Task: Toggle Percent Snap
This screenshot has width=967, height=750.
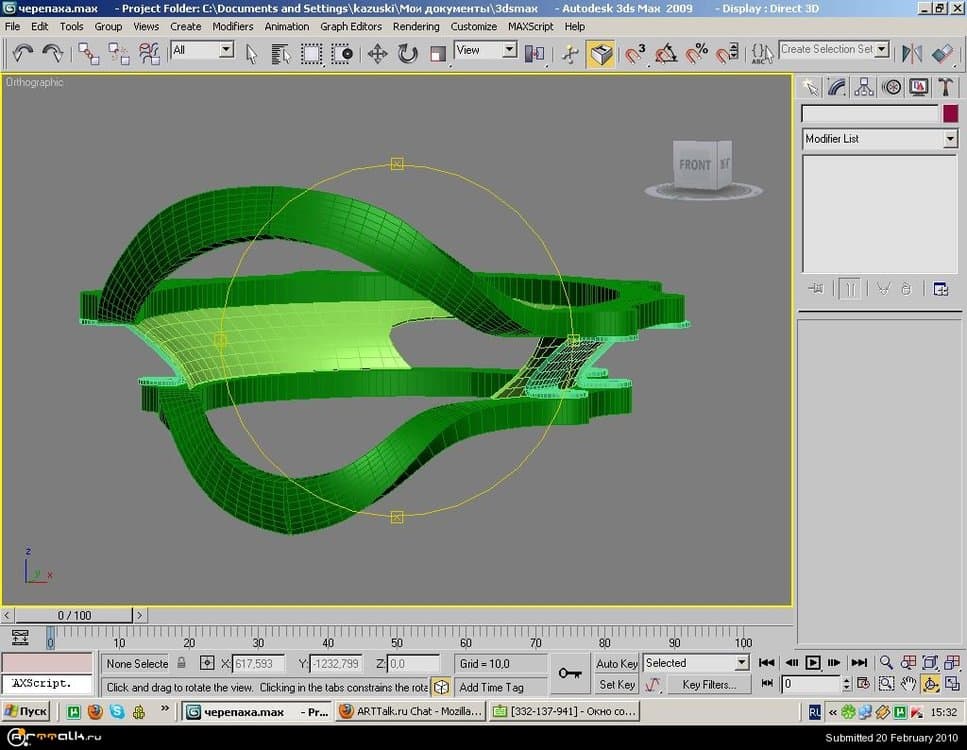Action: pyautogui.click(x=696, y=54)
